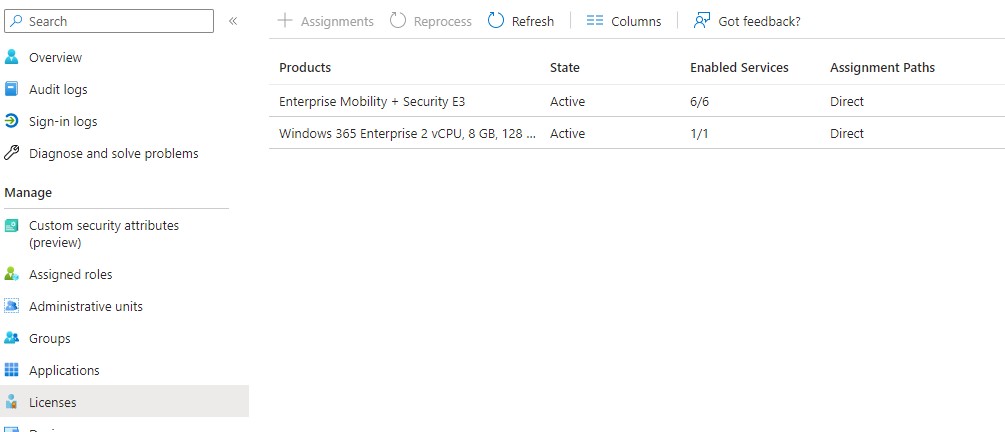This screenshot has width=1005, height=432.
Task: Click the Assigned roles icon
Action: 12,274
